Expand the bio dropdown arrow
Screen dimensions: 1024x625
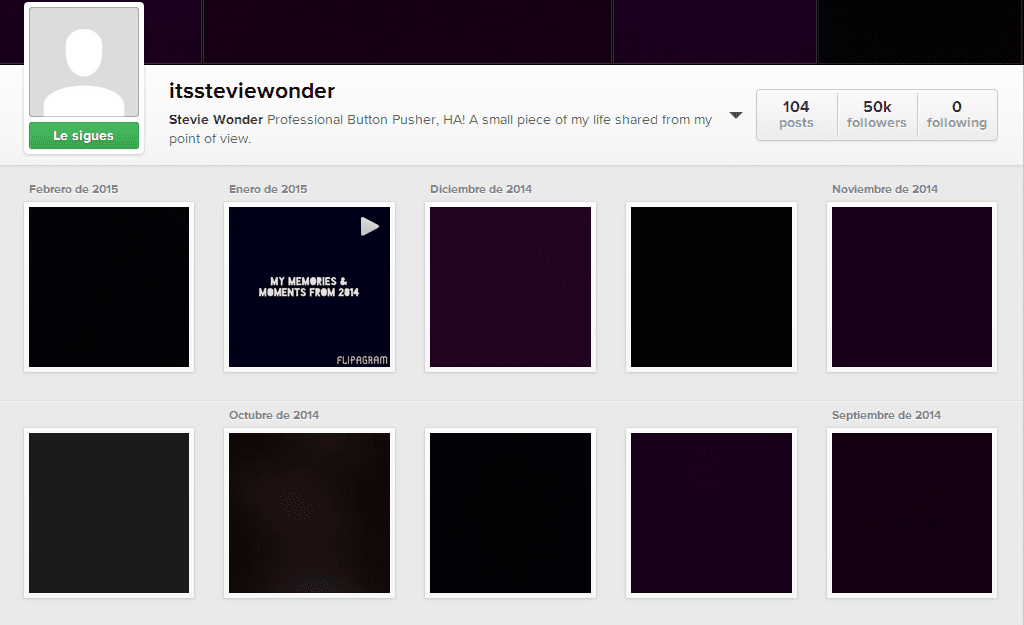point(736,116)
